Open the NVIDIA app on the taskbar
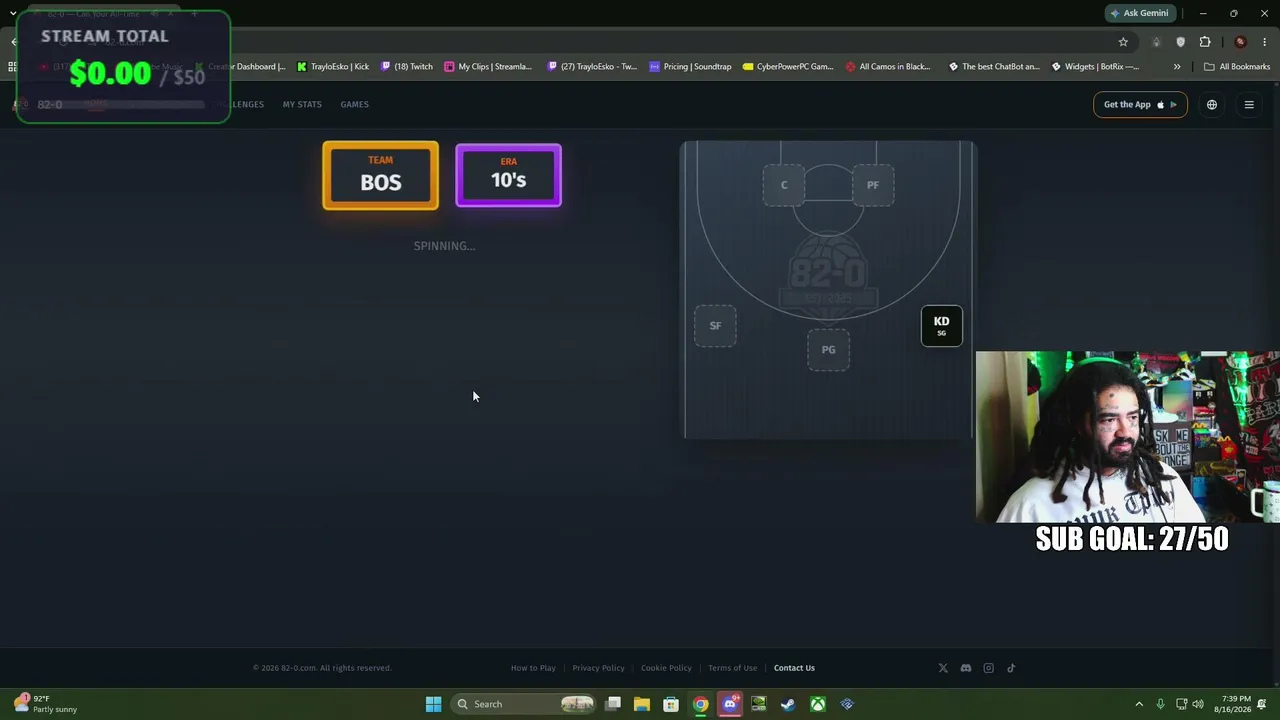Image resolution: width=1280 pixels, height=720 pixels. coord(759,704)
